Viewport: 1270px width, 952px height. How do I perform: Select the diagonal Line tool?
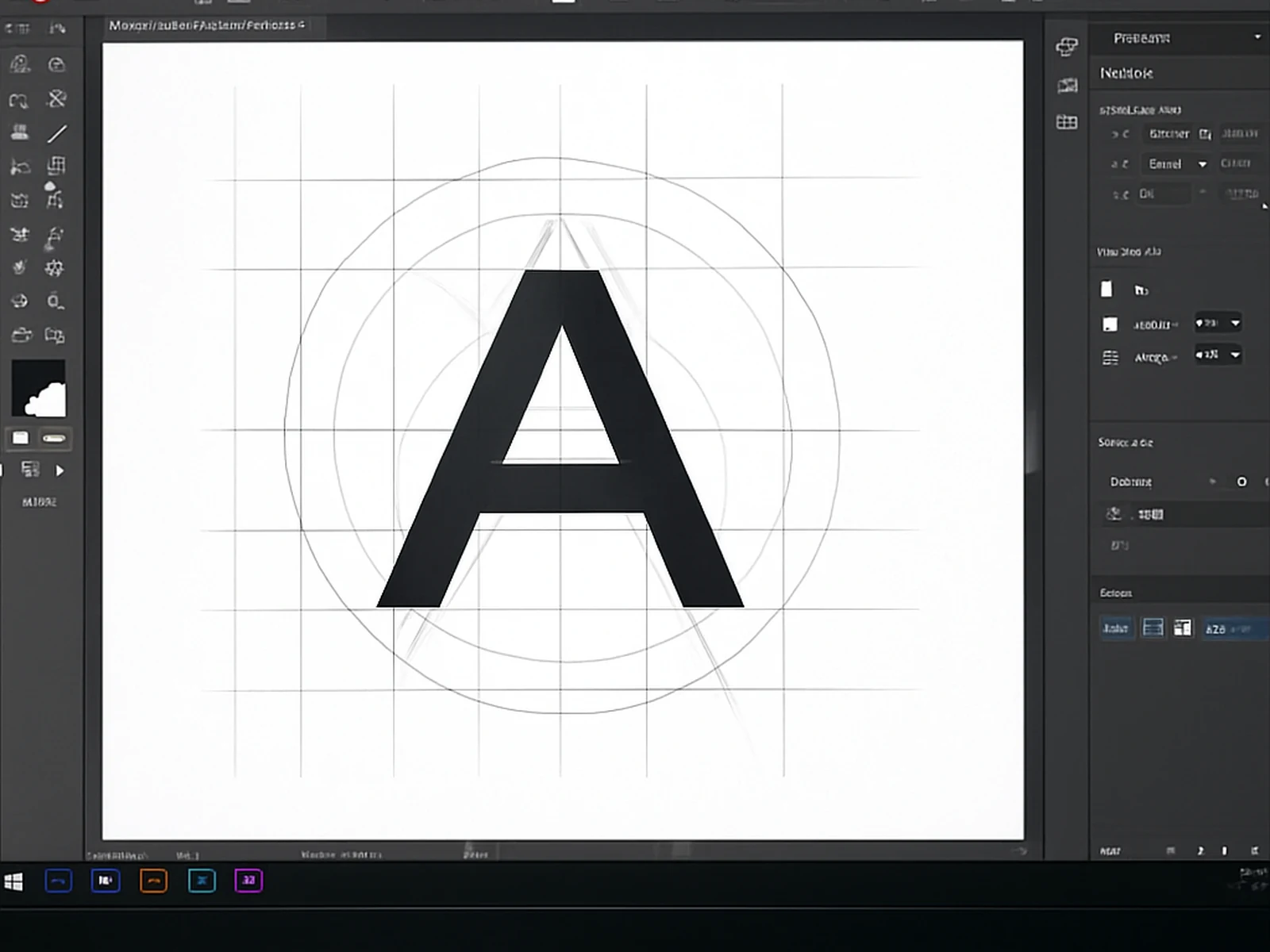pos(56,133)
